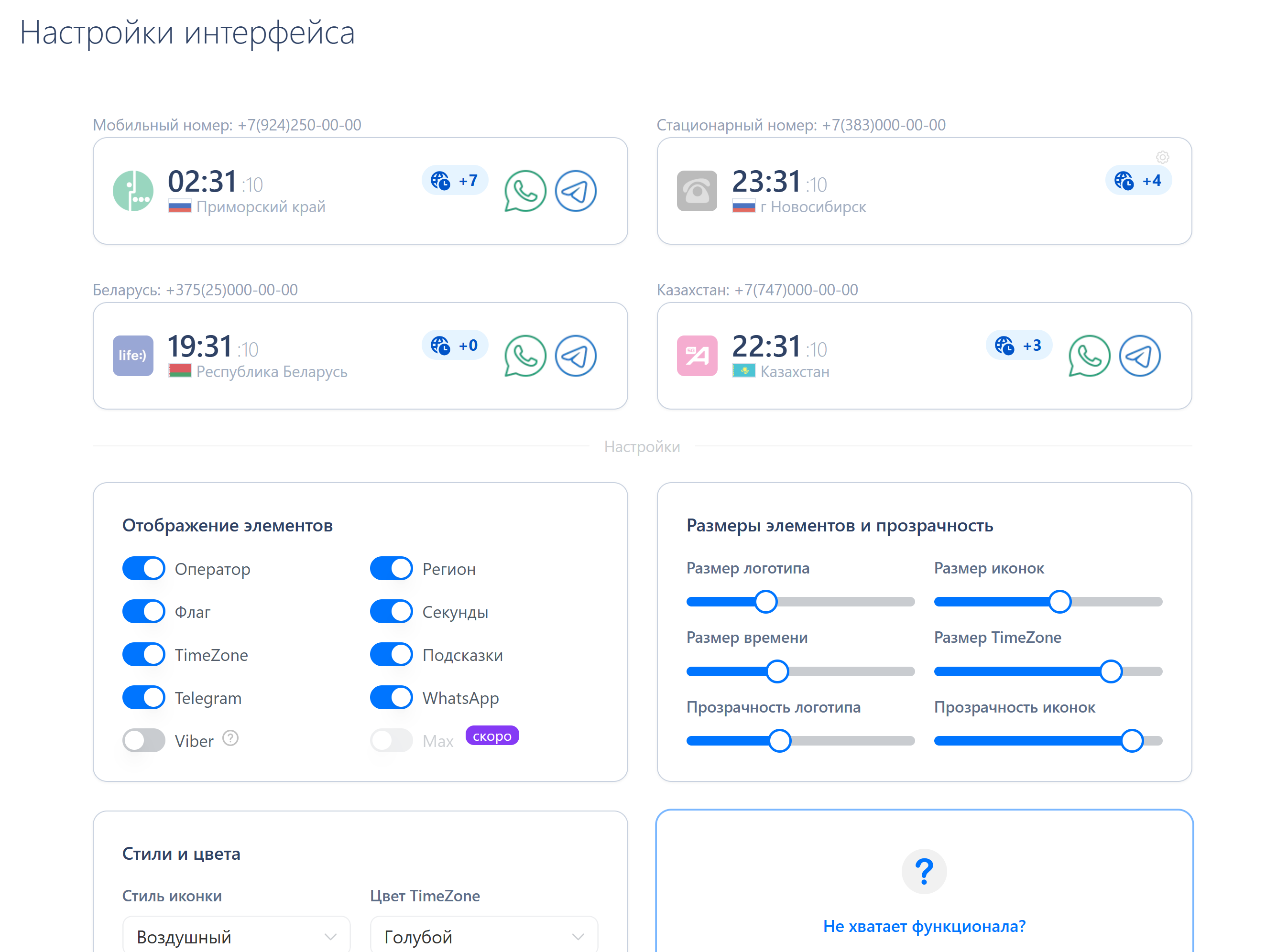This screenshot has height=952, width=1266.
Task: Turn off the Секунды switch
Action: pyautogui.click(x=392, y=612)
